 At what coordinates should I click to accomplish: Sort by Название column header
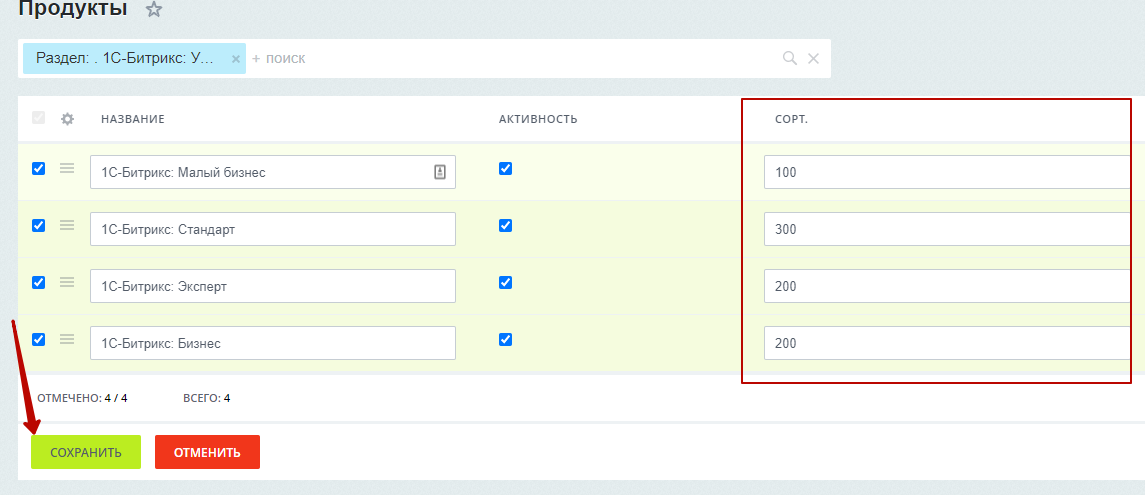point(133,119)
